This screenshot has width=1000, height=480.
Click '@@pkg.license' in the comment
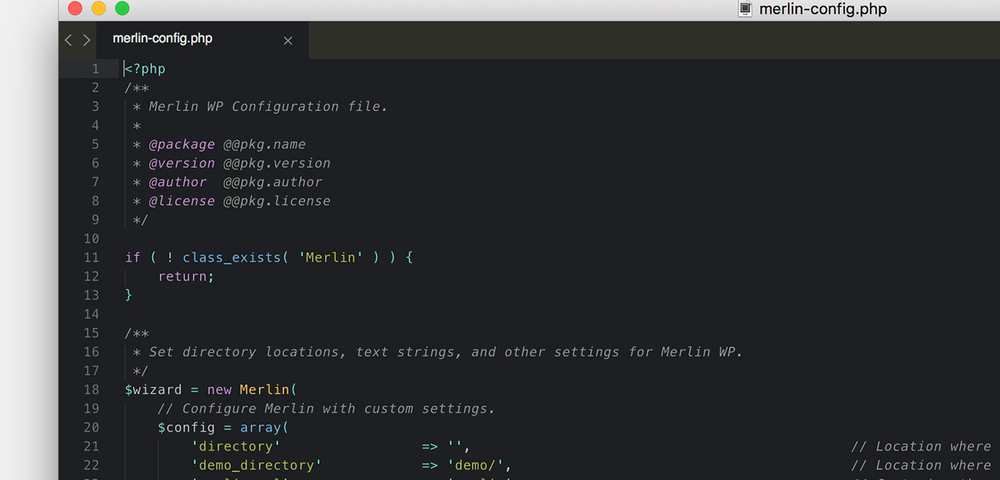point(277,201)
